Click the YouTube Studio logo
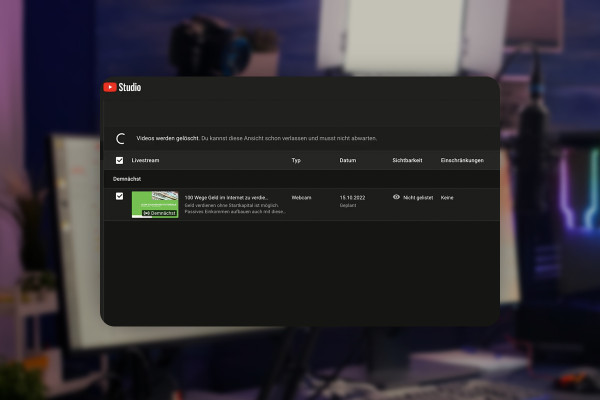This screenshot has height=400, width=600. coord(122,87)
